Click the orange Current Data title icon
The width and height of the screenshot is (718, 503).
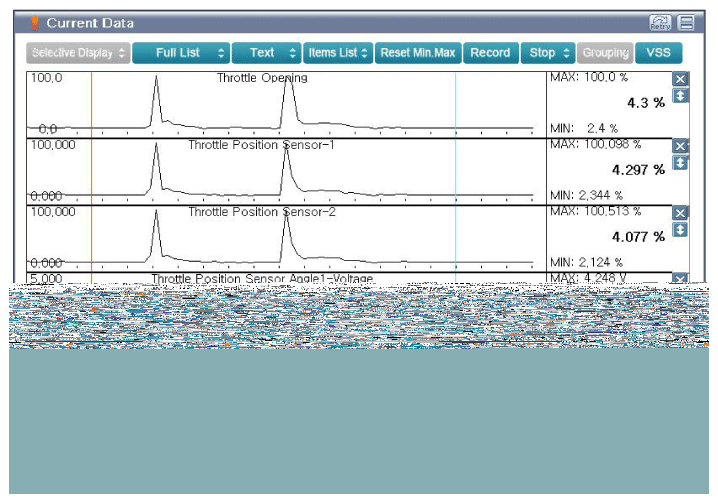(34, 23)
